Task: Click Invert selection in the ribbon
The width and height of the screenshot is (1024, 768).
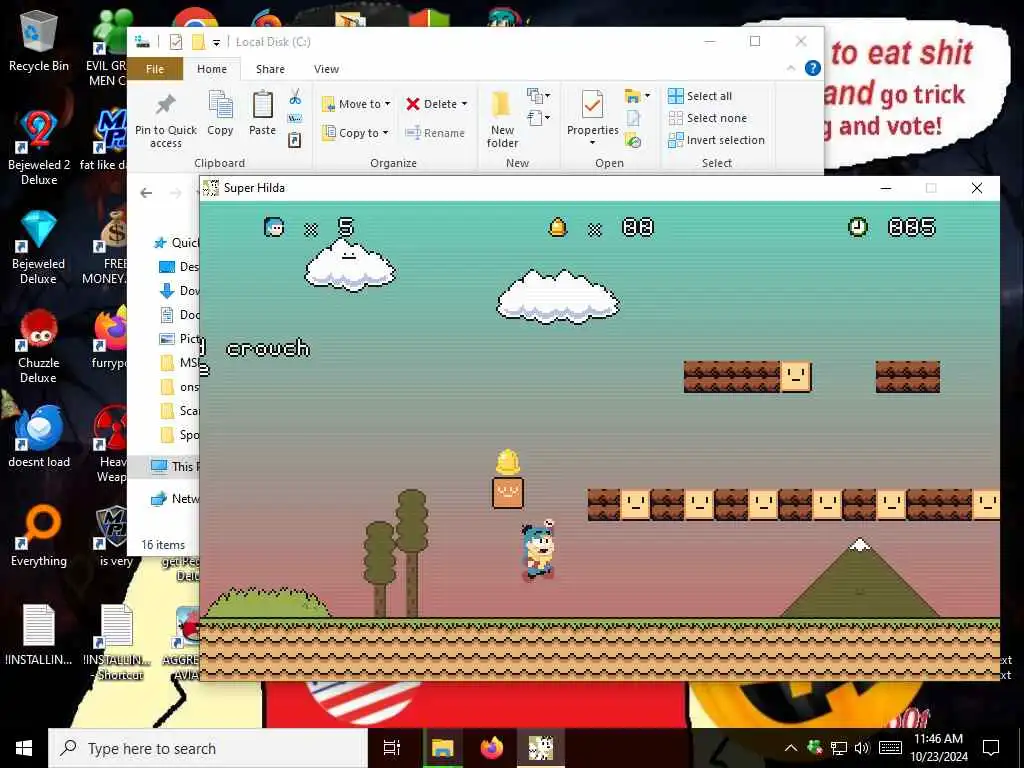Action: [x=716, y=140]
